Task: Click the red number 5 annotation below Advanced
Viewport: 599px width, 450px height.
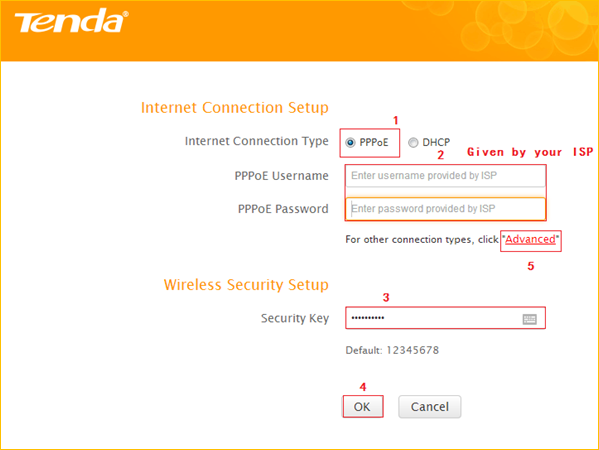Action: click(531, 266)
